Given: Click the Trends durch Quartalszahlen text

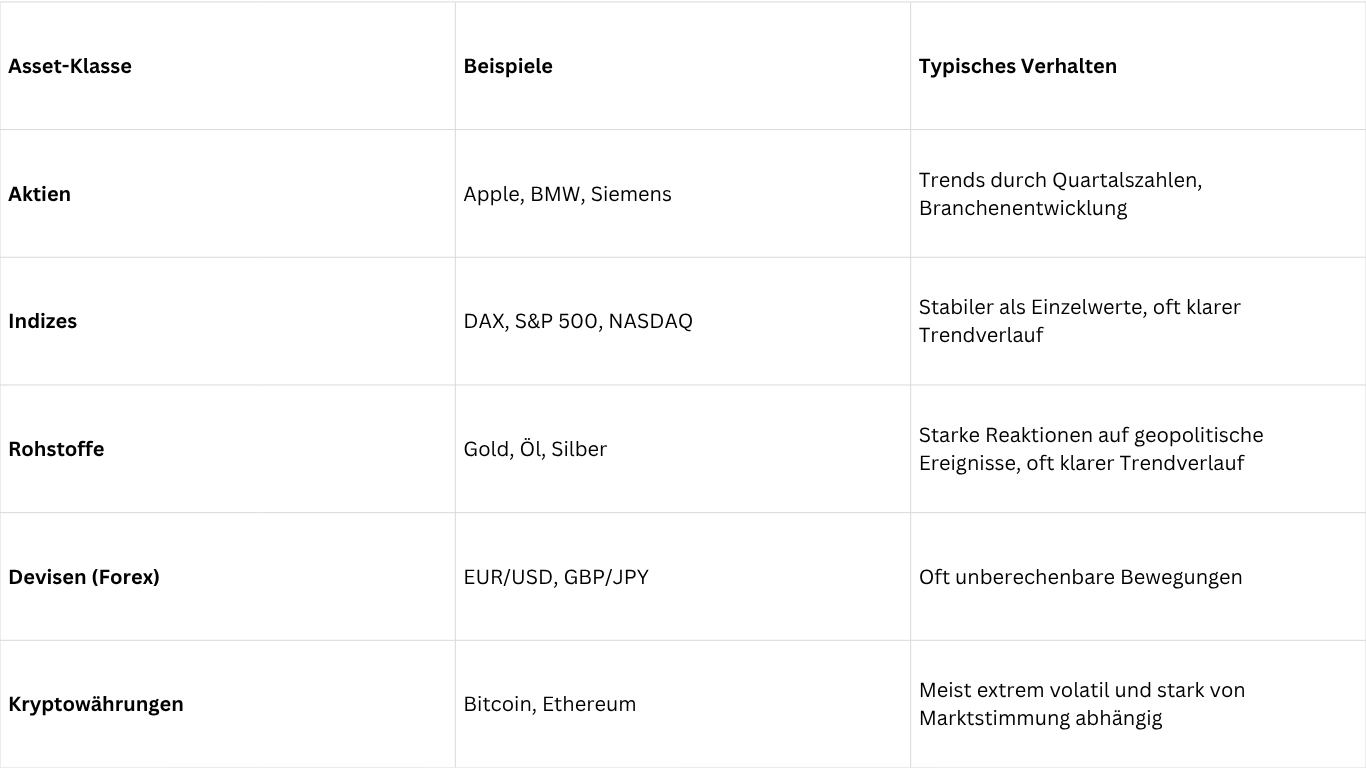Looking at the screenshot, I should pyautogui.click(x=1060, y=180).
